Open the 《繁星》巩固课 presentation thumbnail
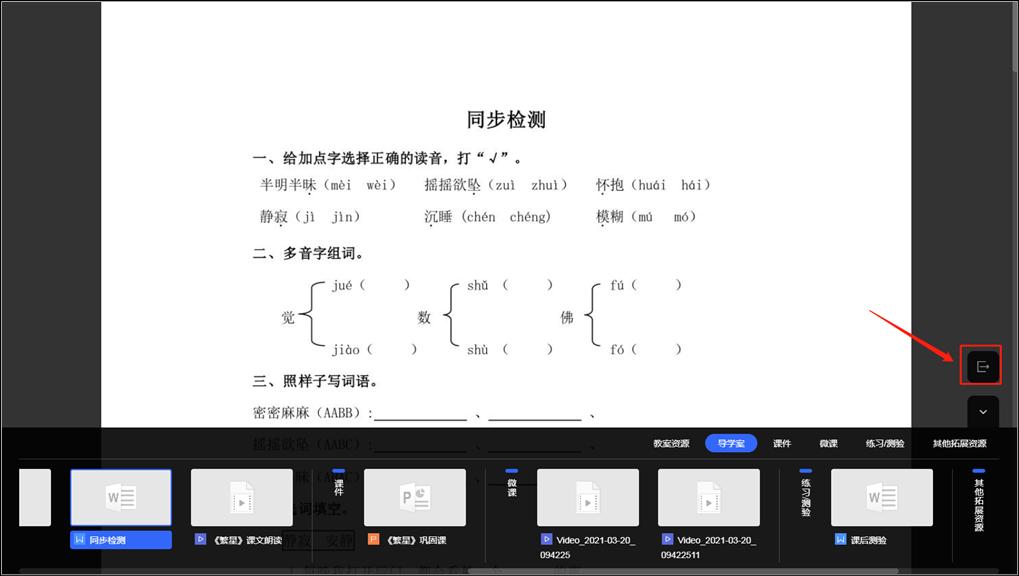Viewport: 1019px width, 576px height. tap(415, 497)
